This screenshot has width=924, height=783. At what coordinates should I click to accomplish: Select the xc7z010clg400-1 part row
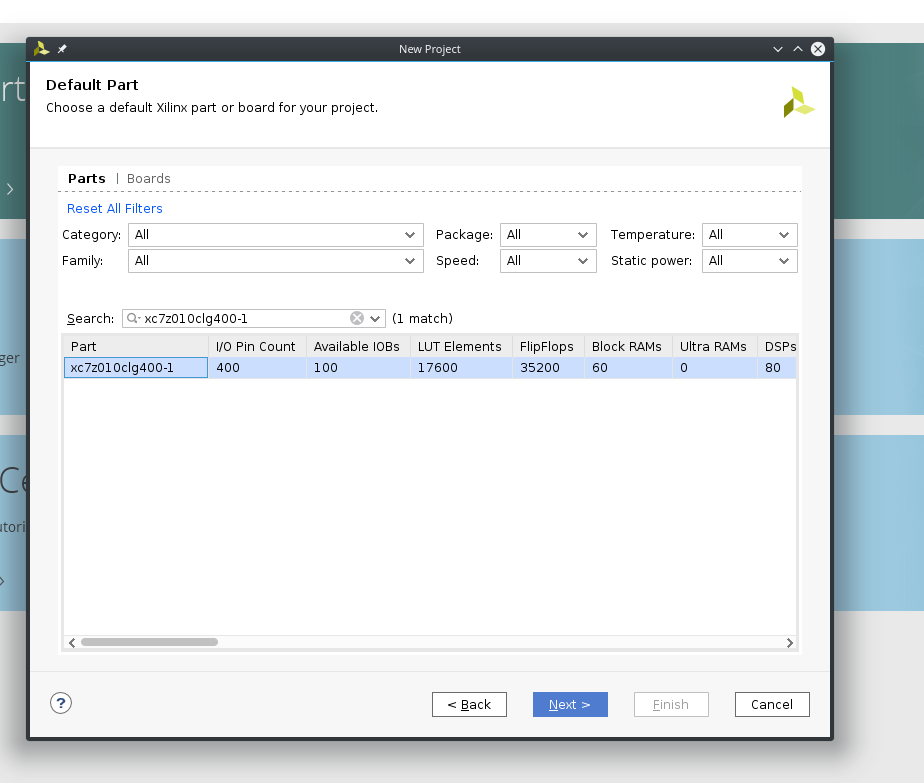click(430, 368)
